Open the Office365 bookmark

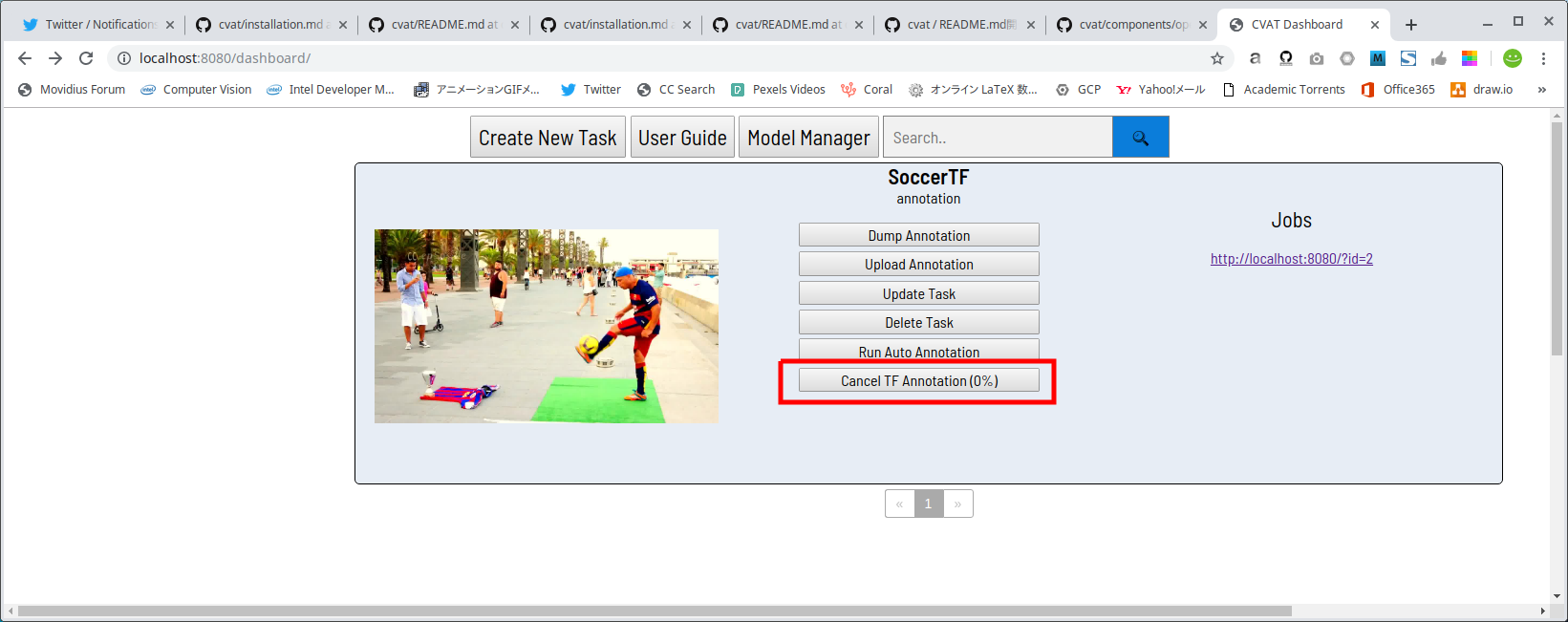tap(1398, 90)
